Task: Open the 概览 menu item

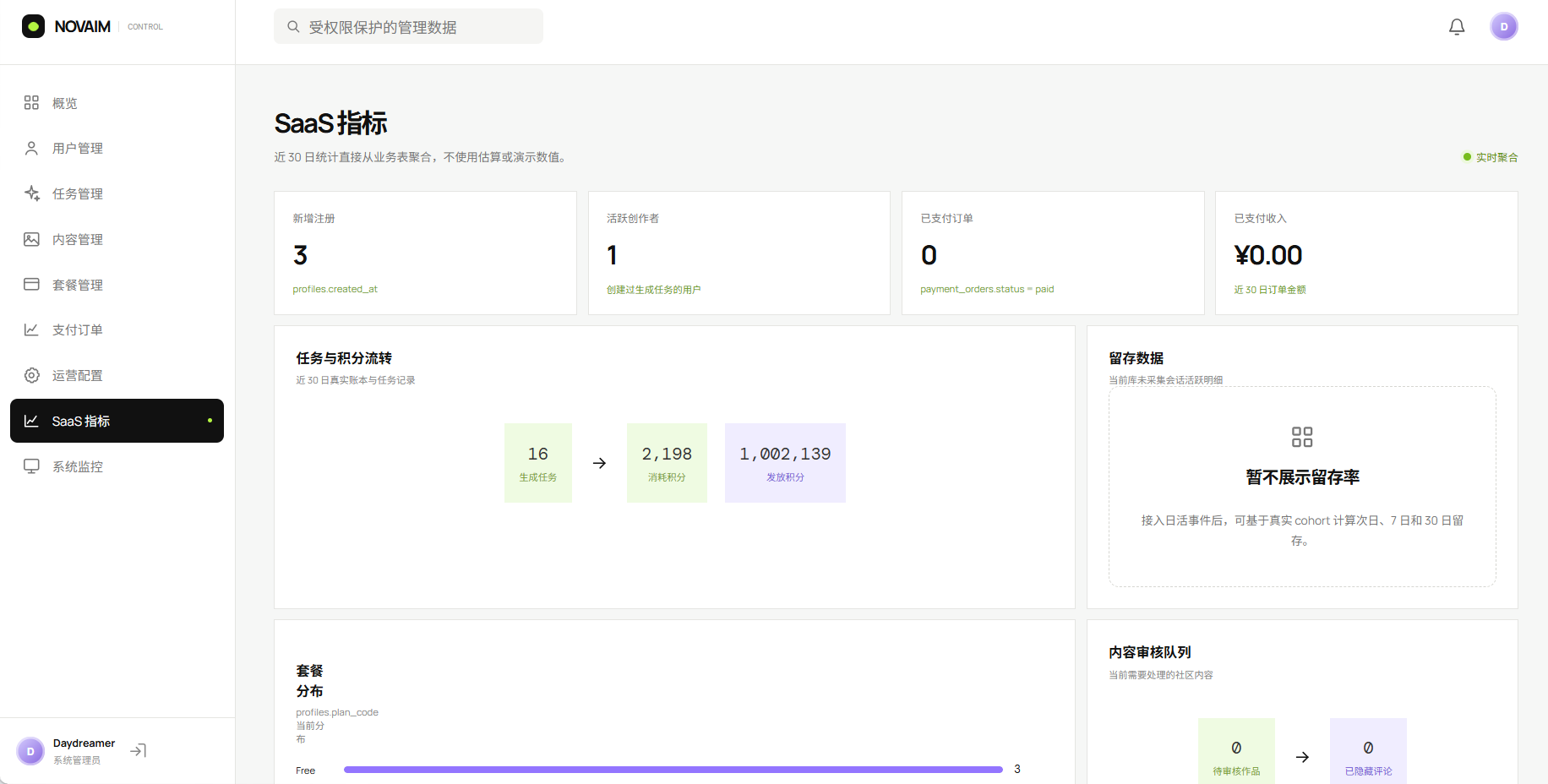Action: (117, 103)
